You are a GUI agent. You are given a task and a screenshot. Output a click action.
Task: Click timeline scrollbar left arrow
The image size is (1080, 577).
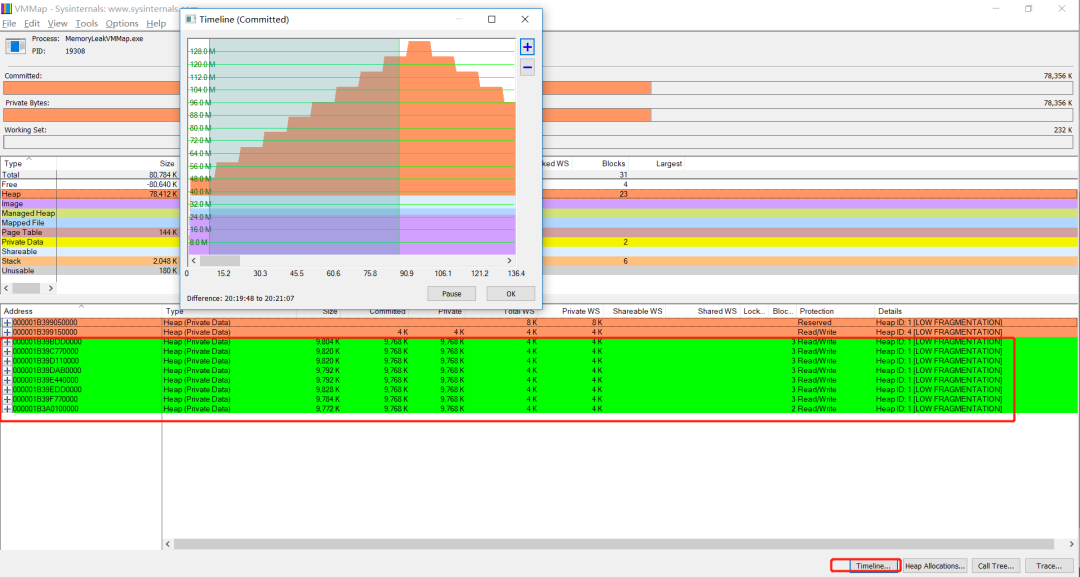[x=194, y=261]
